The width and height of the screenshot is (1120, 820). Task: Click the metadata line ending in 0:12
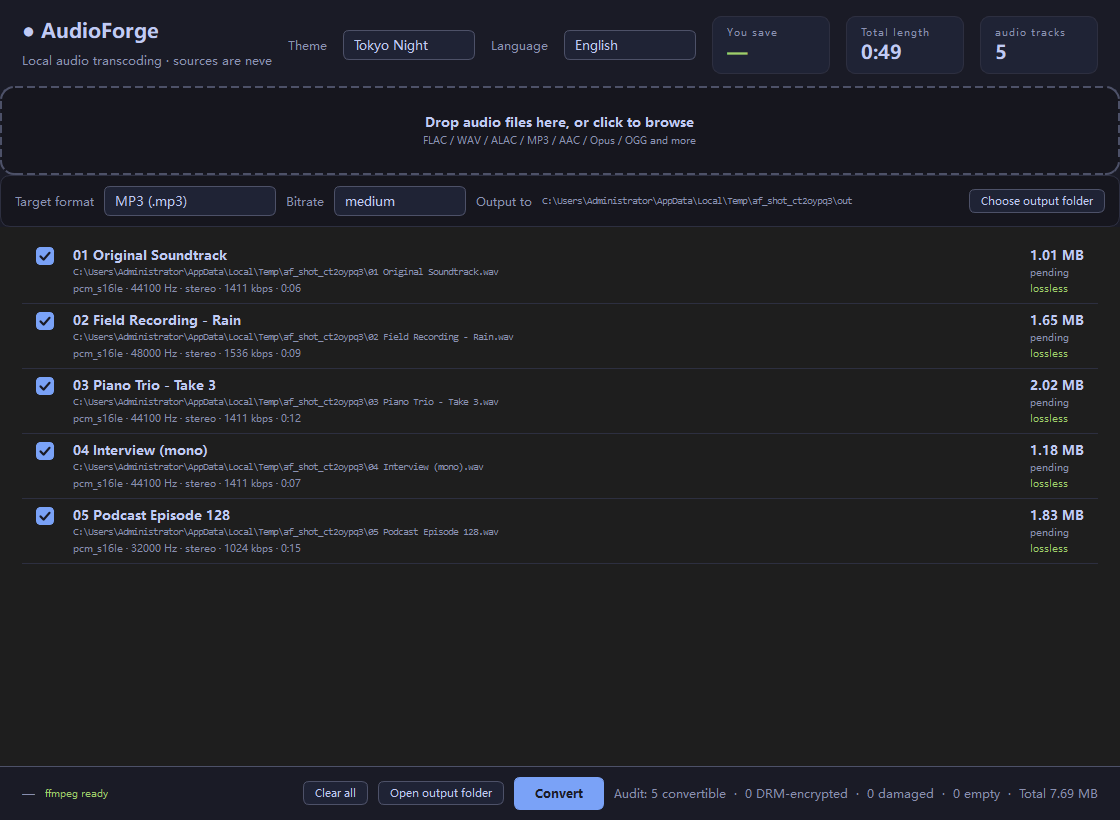186,419
